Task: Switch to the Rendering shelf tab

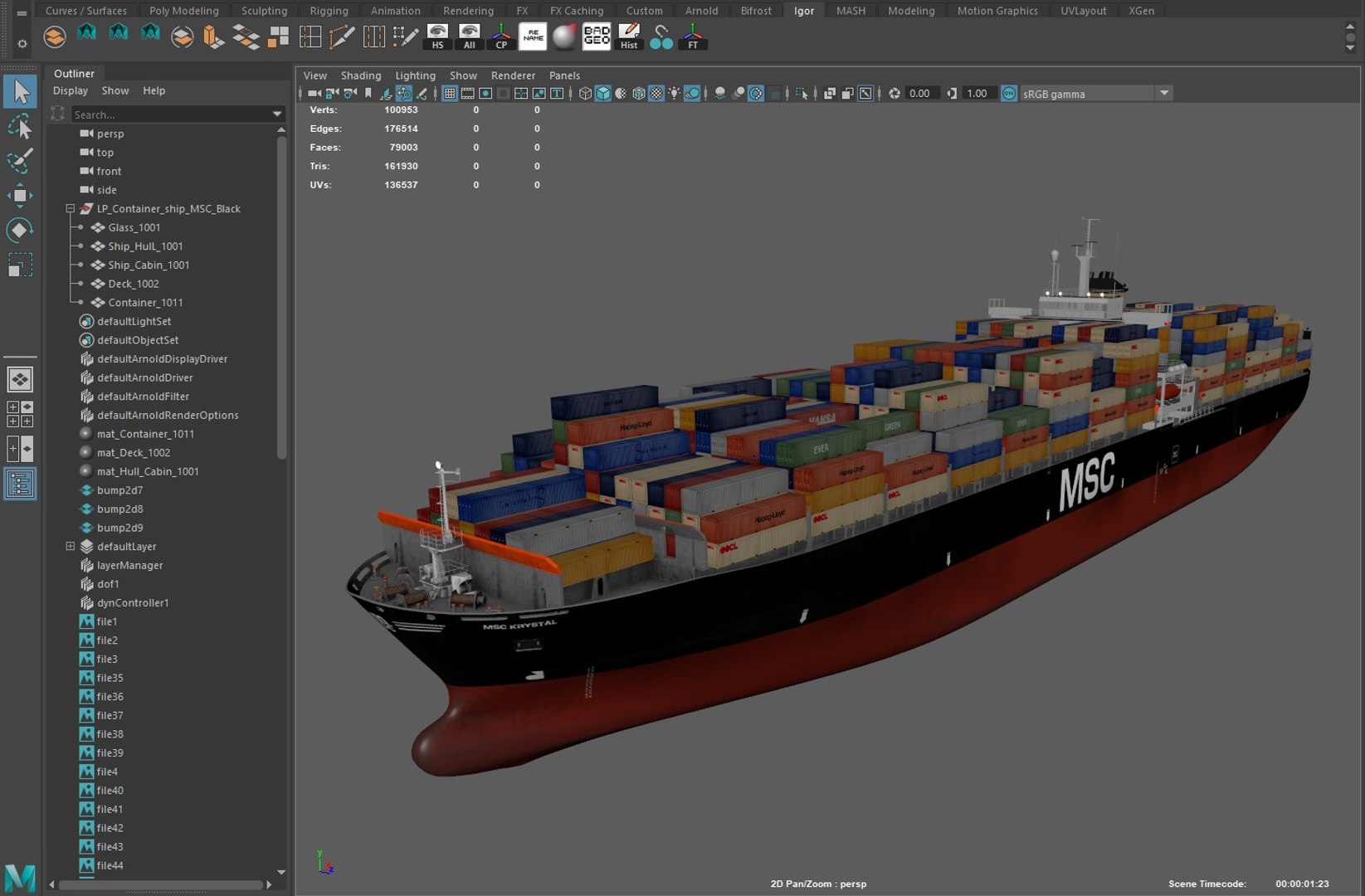Action: (468, 11)
